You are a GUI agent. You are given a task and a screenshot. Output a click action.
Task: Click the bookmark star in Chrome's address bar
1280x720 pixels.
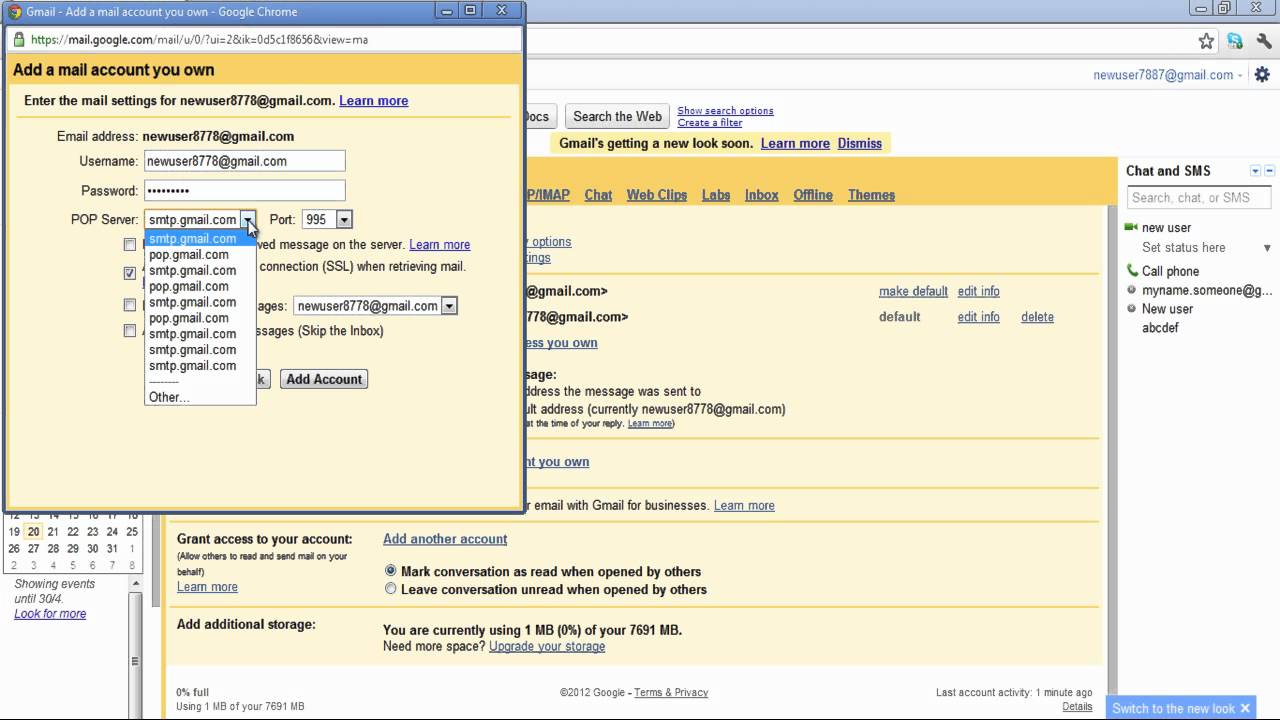[1206, 41]
